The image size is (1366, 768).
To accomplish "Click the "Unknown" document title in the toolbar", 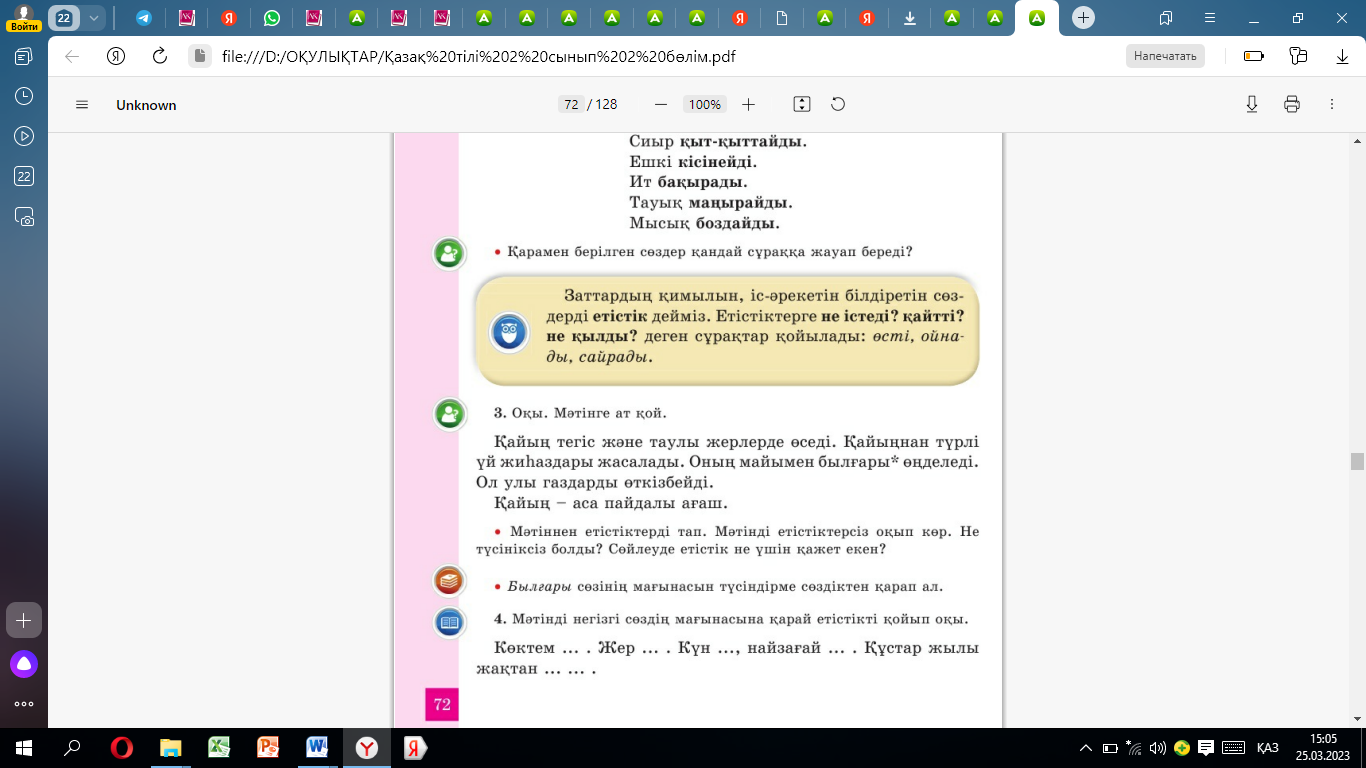I will 146,105.
